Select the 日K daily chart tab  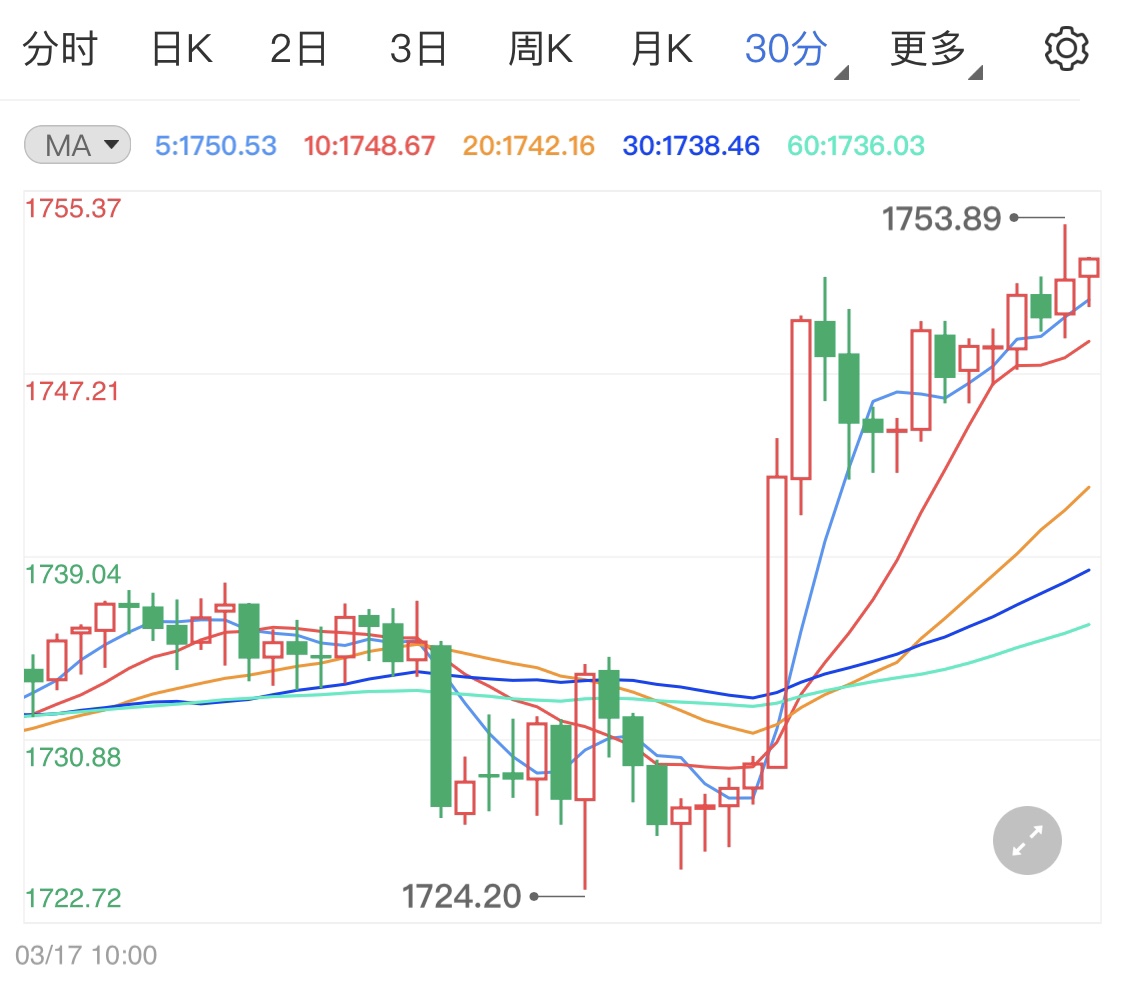(182, 49)
